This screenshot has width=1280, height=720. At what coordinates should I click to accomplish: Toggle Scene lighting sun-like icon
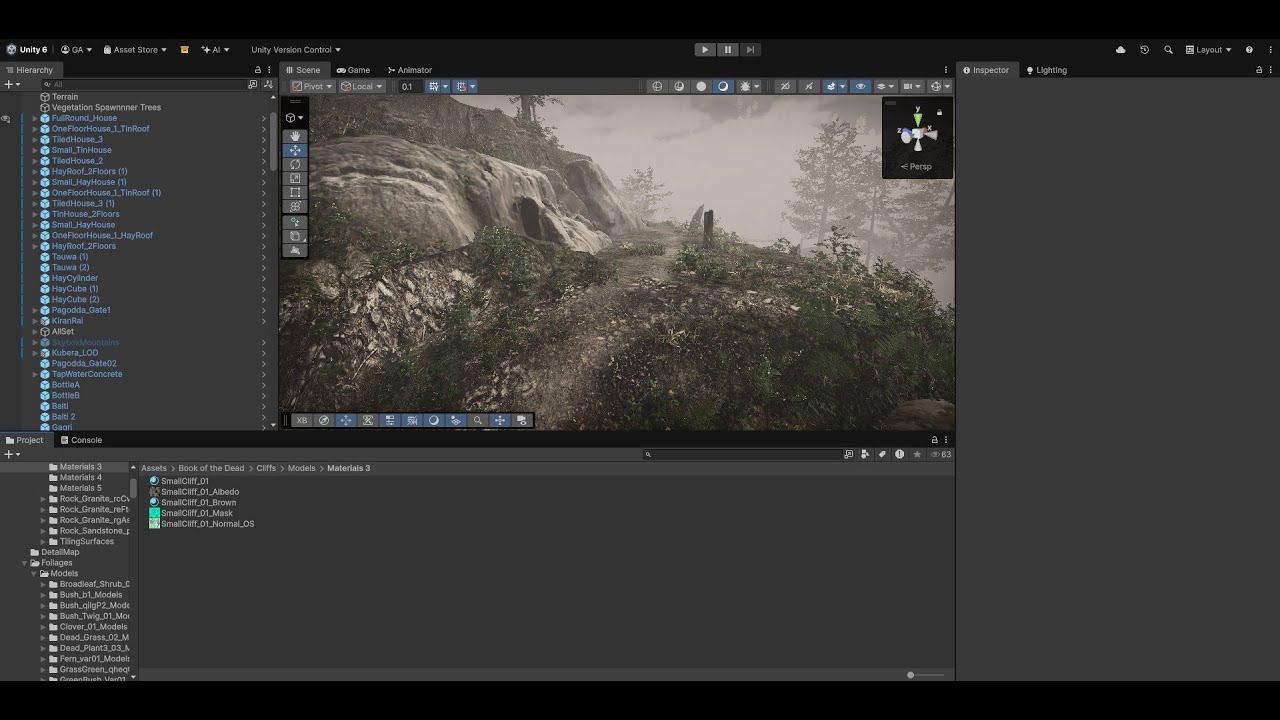click(x=745, y=86)
